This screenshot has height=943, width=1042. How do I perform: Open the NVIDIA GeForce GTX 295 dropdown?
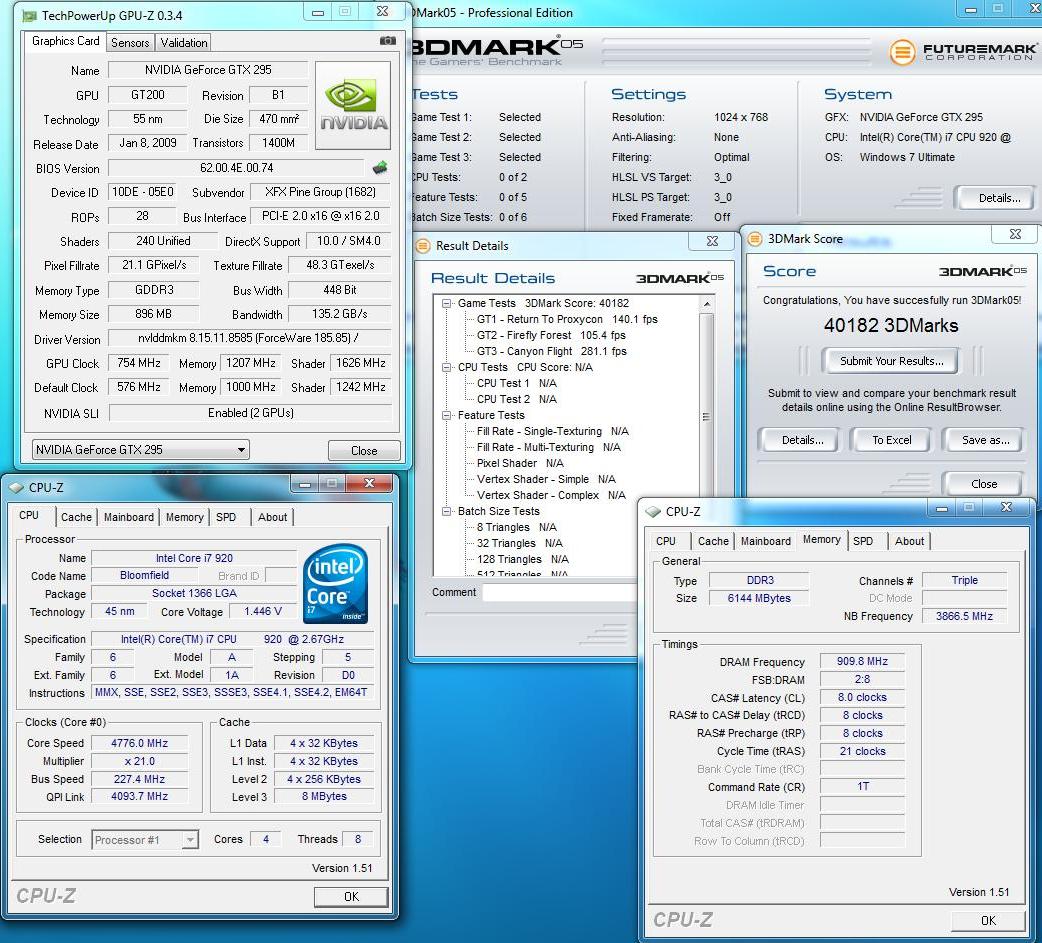click(141, 450)
